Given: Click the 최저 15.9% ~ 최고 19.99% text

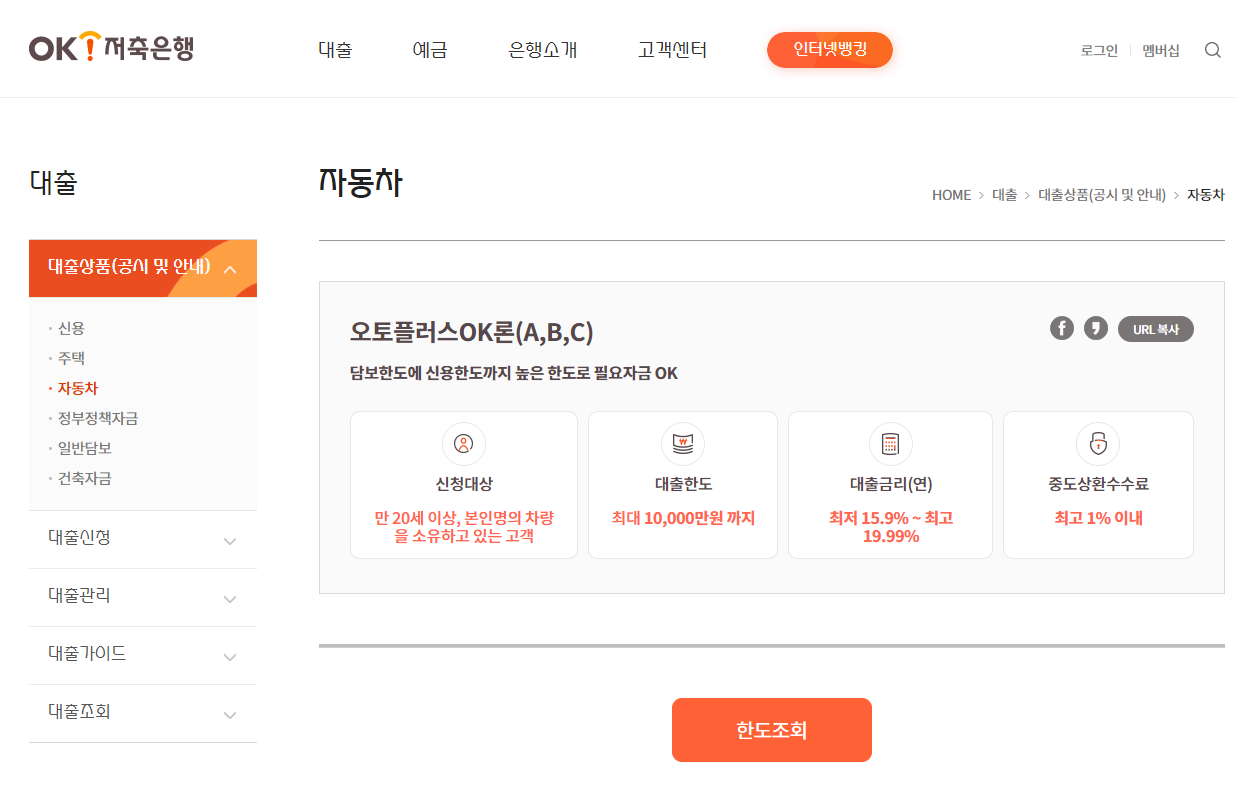Looking at the screenshot, I should coord(890,527).
